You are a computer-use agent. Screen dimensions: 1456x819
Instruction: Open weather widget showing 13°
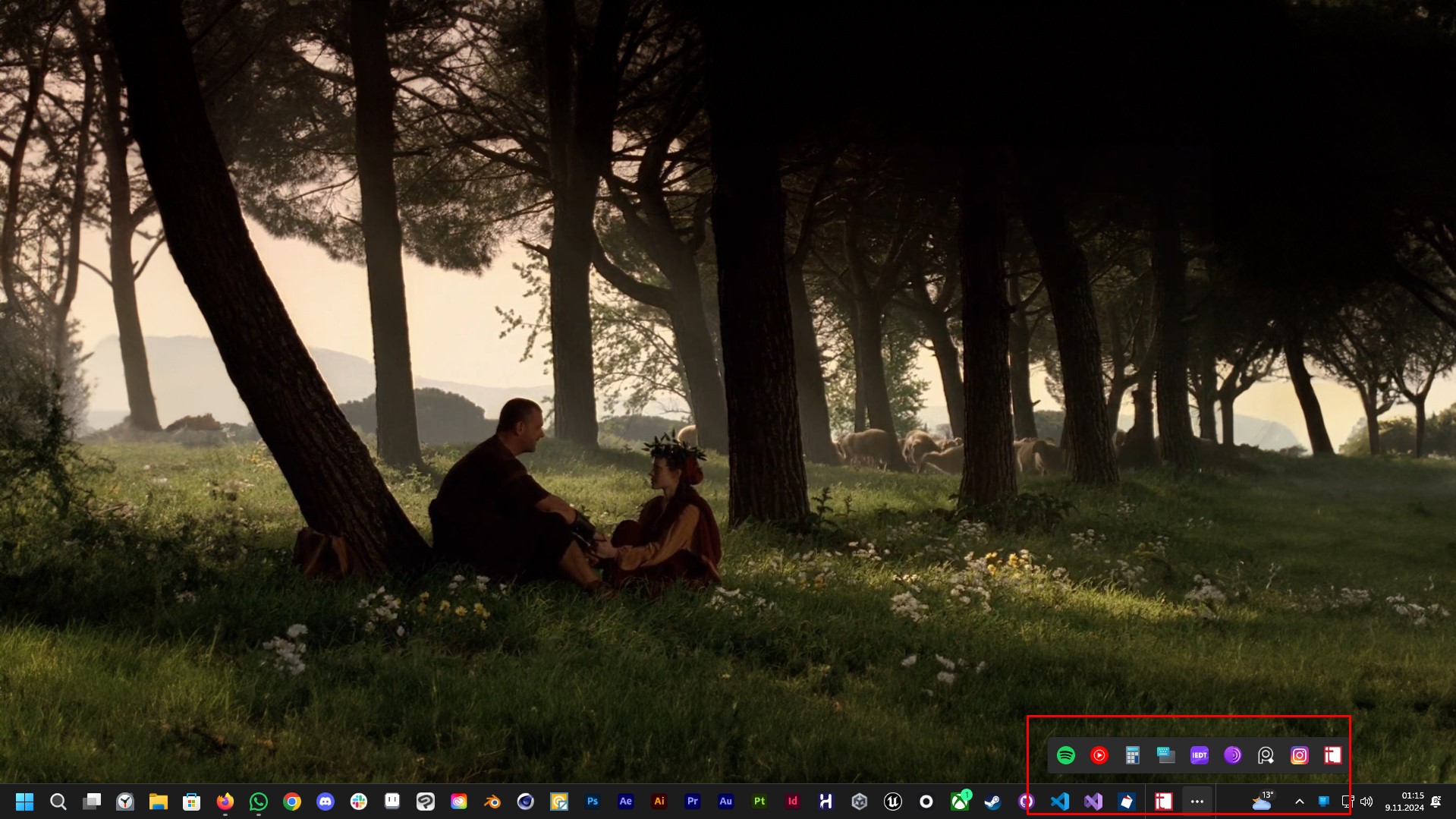click(1263, 801)
